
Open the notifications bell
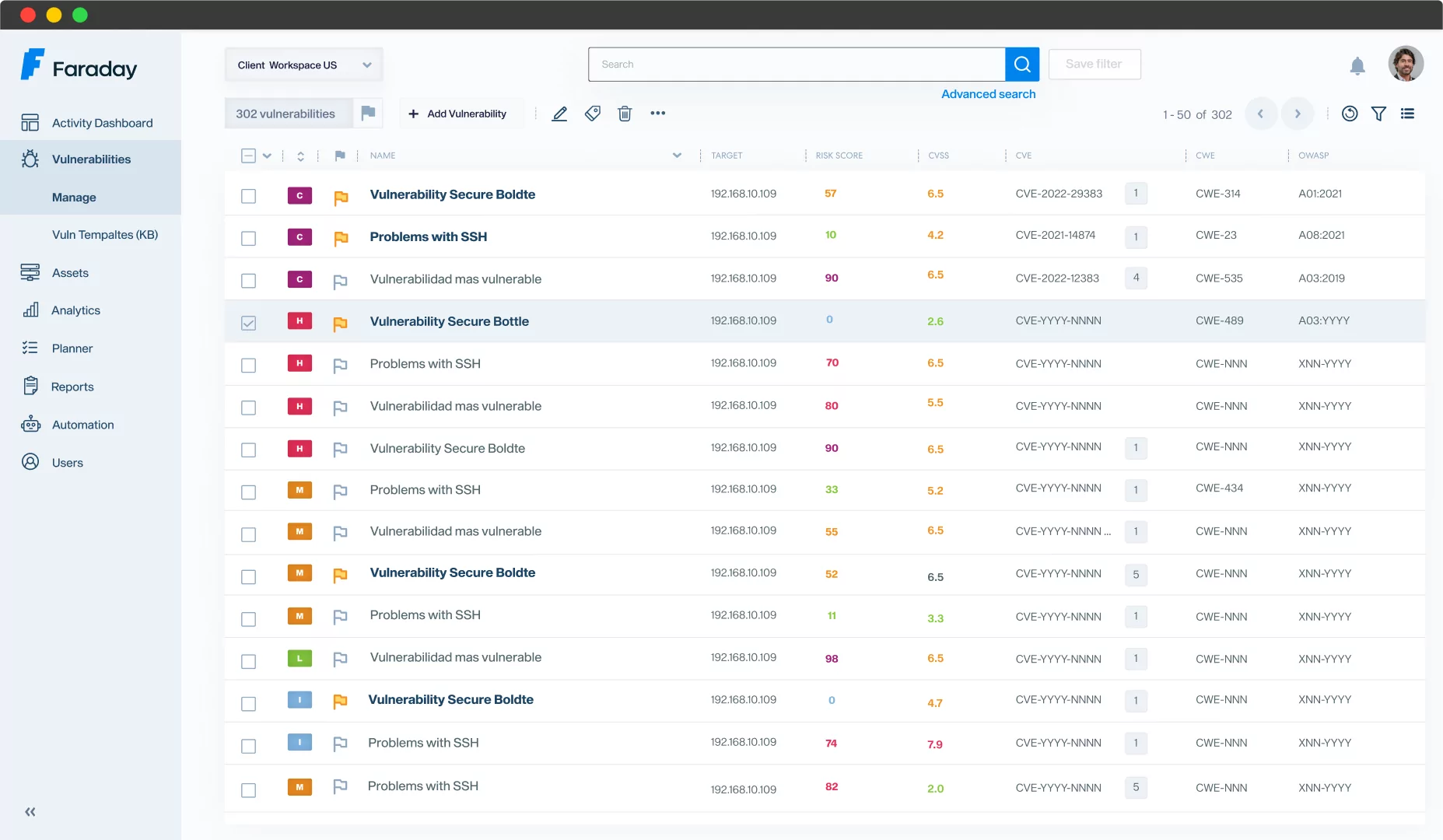[1357, 66]
